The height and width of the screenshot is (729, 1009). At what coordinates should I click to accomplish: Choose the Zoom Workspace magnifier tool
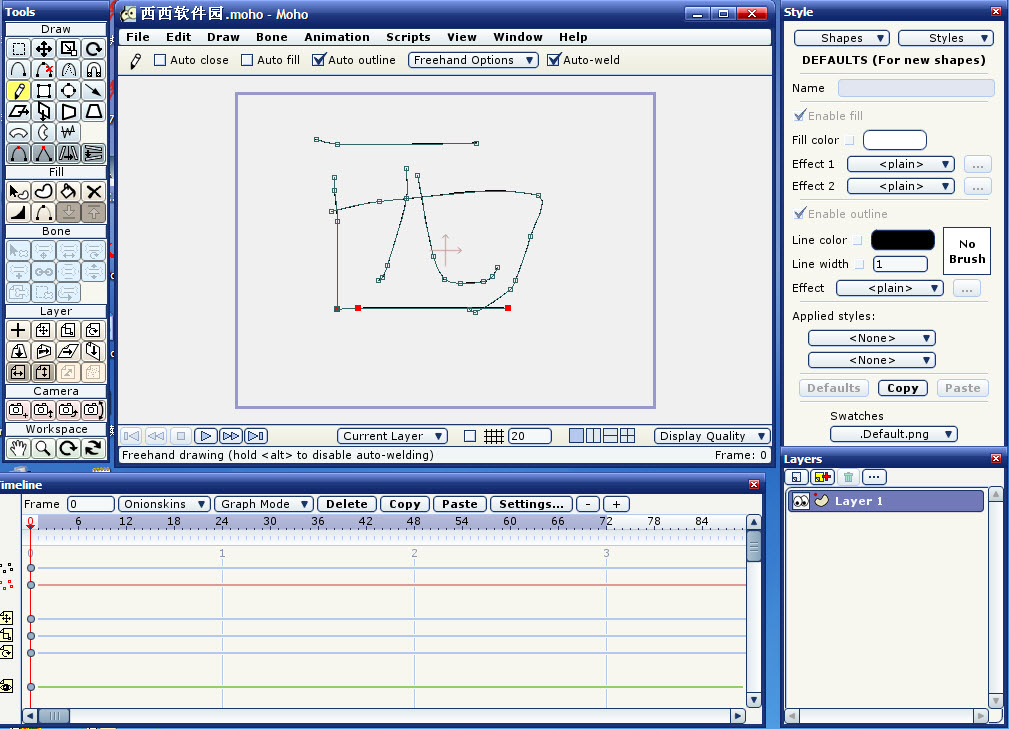[x=43, y=448]
